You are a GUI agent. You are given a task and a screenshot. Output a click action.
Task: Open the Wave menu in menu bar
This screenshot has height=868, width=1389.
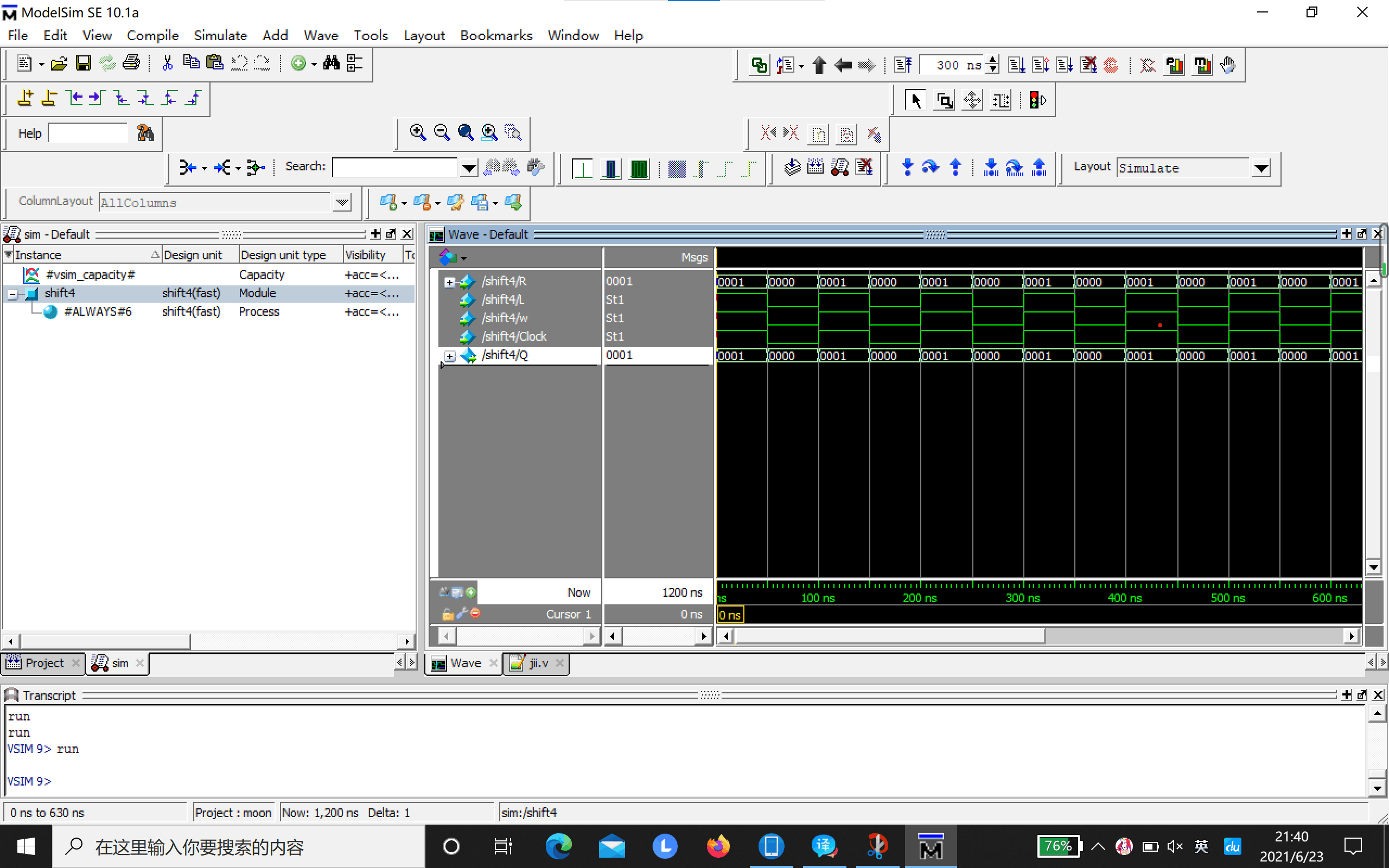(321, 35)
